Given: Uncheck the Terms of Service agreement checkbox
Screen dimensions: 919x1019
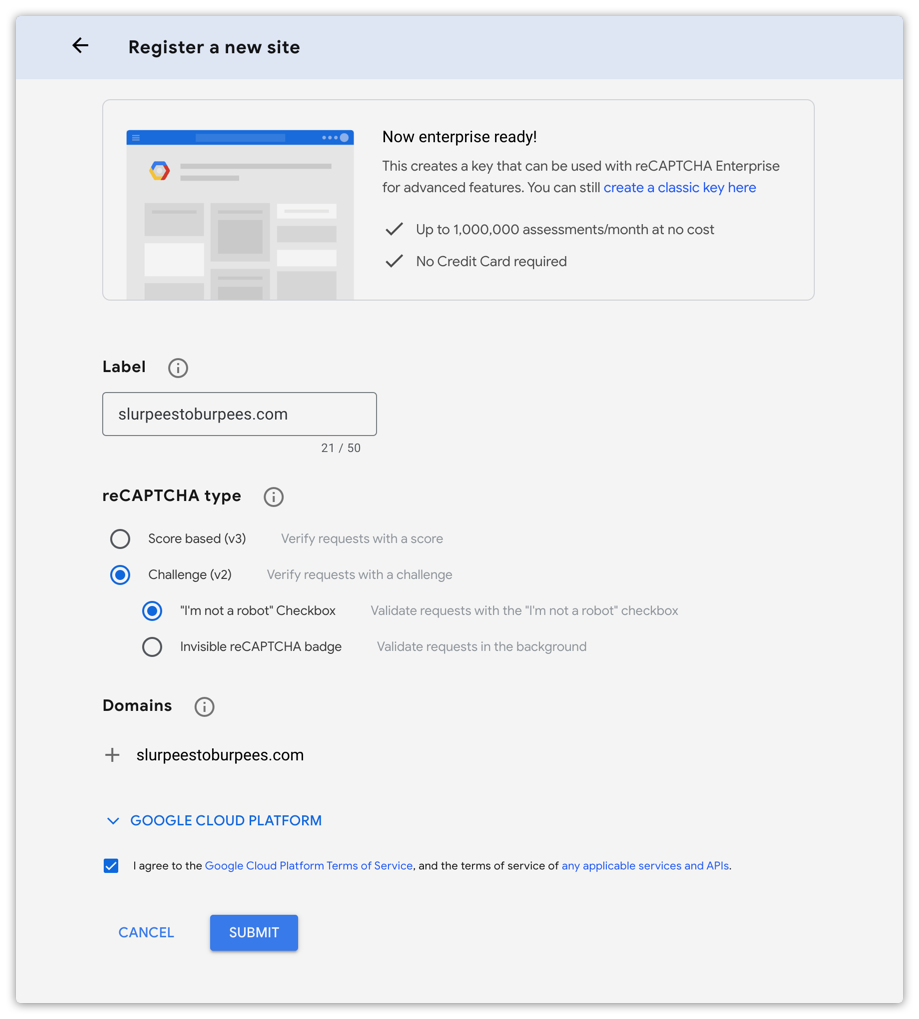Looking at the screenshot, I should tap(111, 866).
